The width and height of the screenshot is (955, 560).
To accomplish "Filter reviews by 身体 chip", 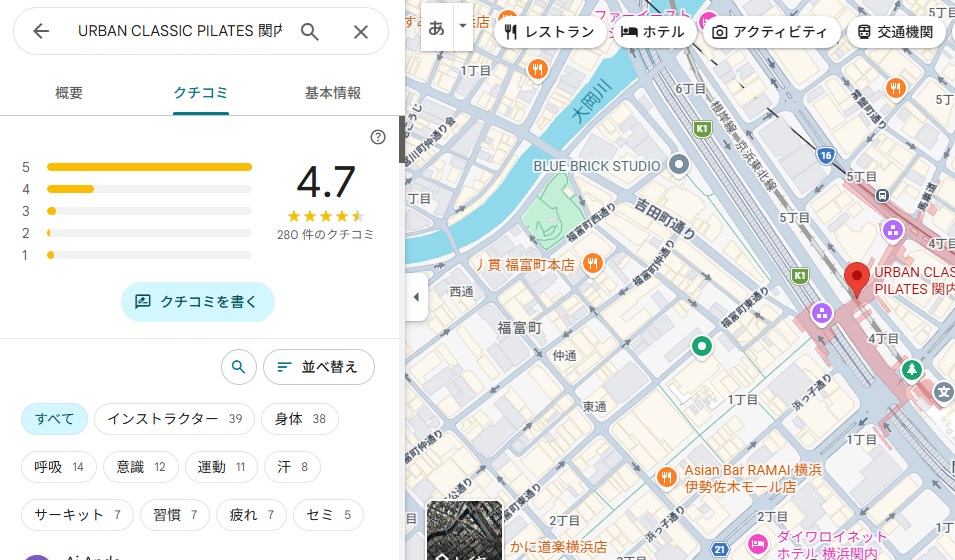I will 300,419.
